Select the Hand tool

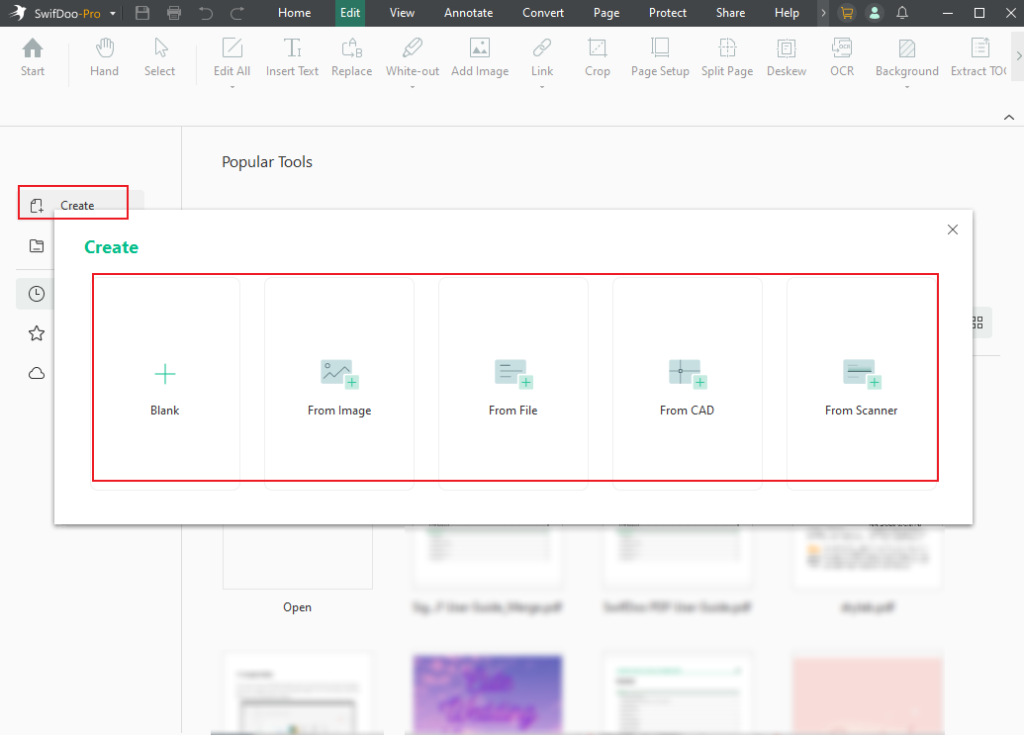[x=104, y=57]
